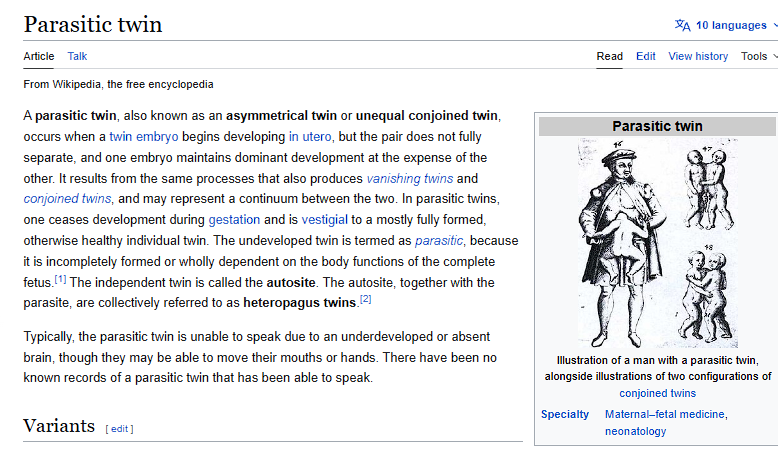
Task: Click the Parasitic twin page title
Action: pos(93,24)
